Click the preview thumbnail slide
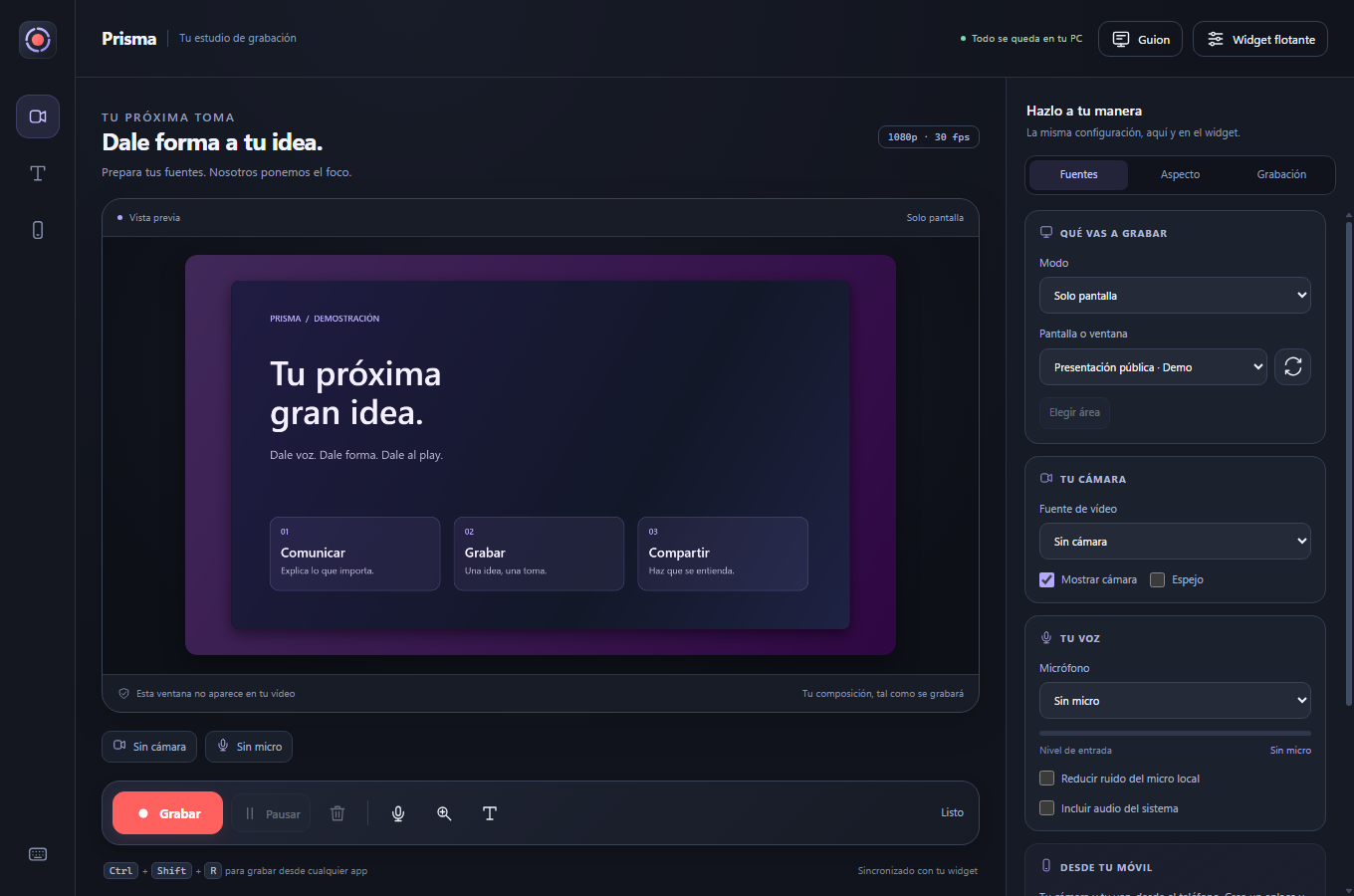This screenshot has height=896, width=1354. 541,455
